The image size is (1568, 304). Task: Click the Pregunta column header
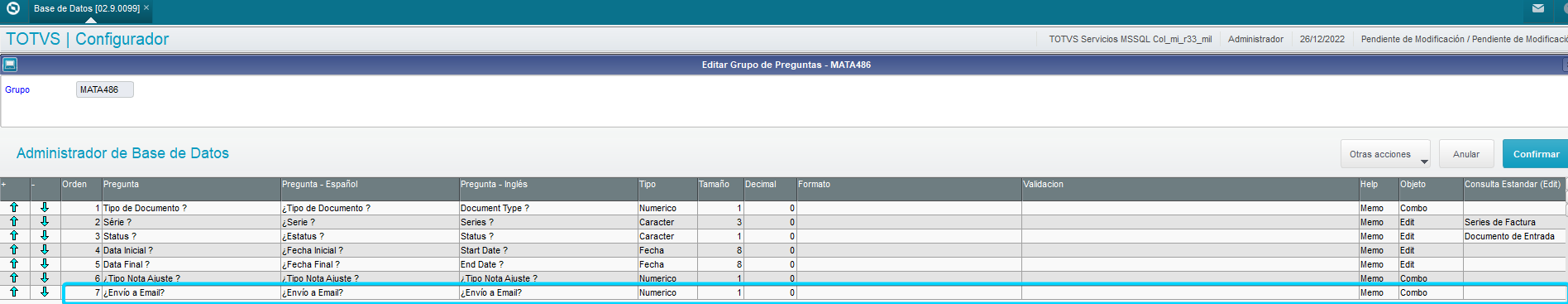coord(190,189)
